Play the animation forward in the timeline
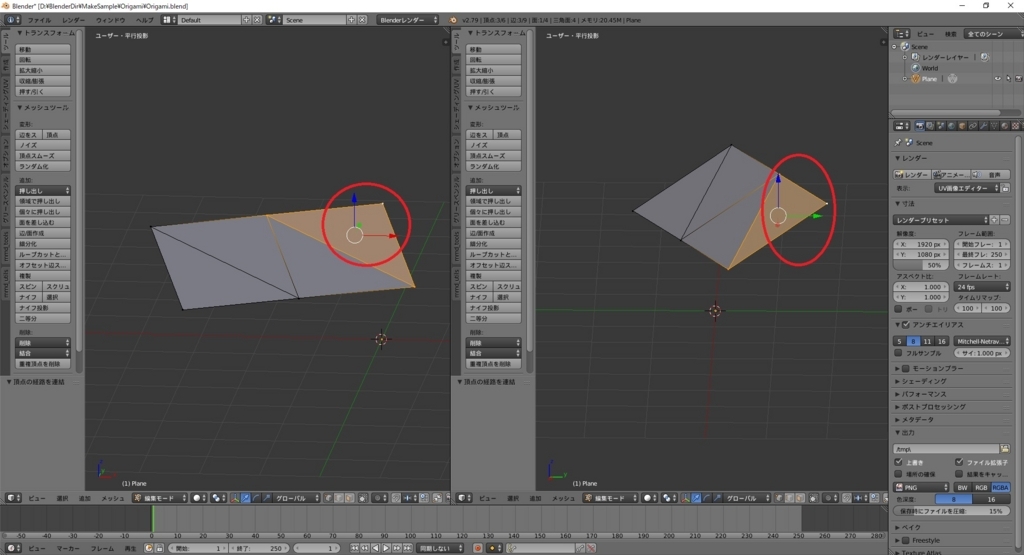The image size is (1024, 555). (x=386, y=548)
